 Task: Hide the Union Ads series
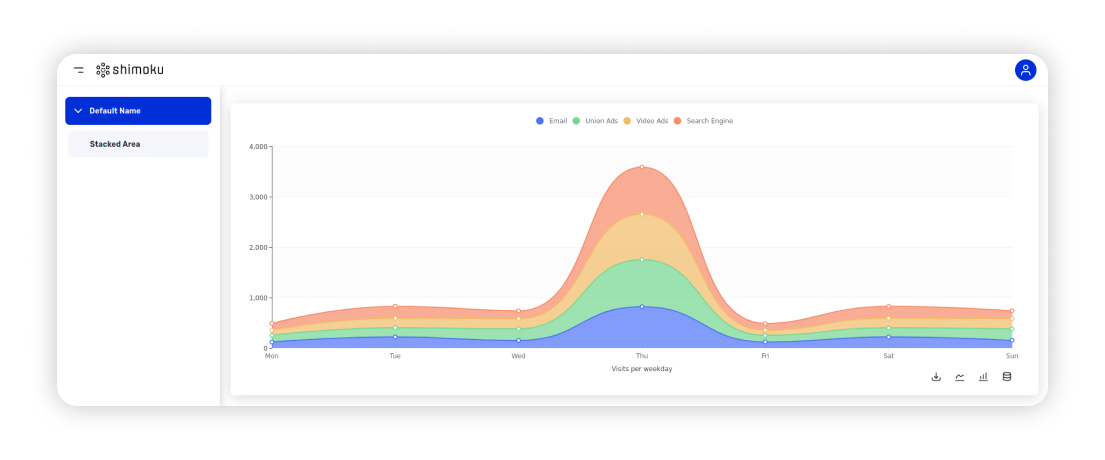601,121
